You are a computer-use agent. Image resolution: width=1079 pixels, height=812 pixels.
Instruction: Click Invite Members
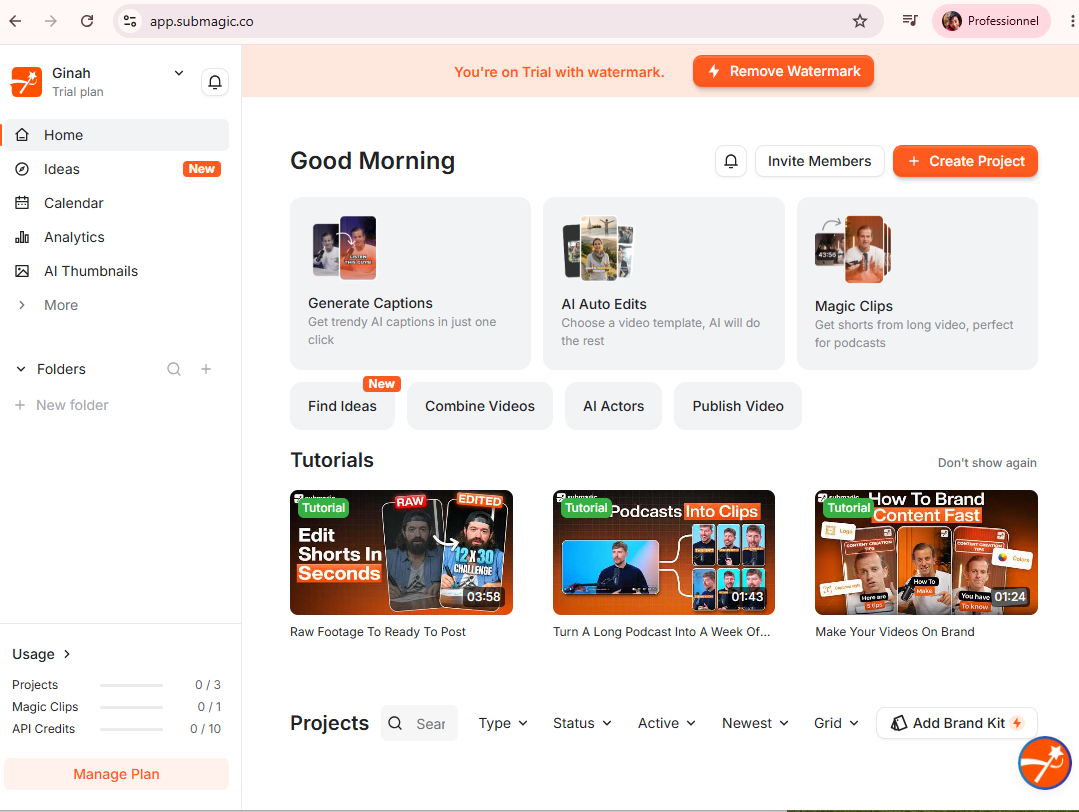[x=820, y=161]
